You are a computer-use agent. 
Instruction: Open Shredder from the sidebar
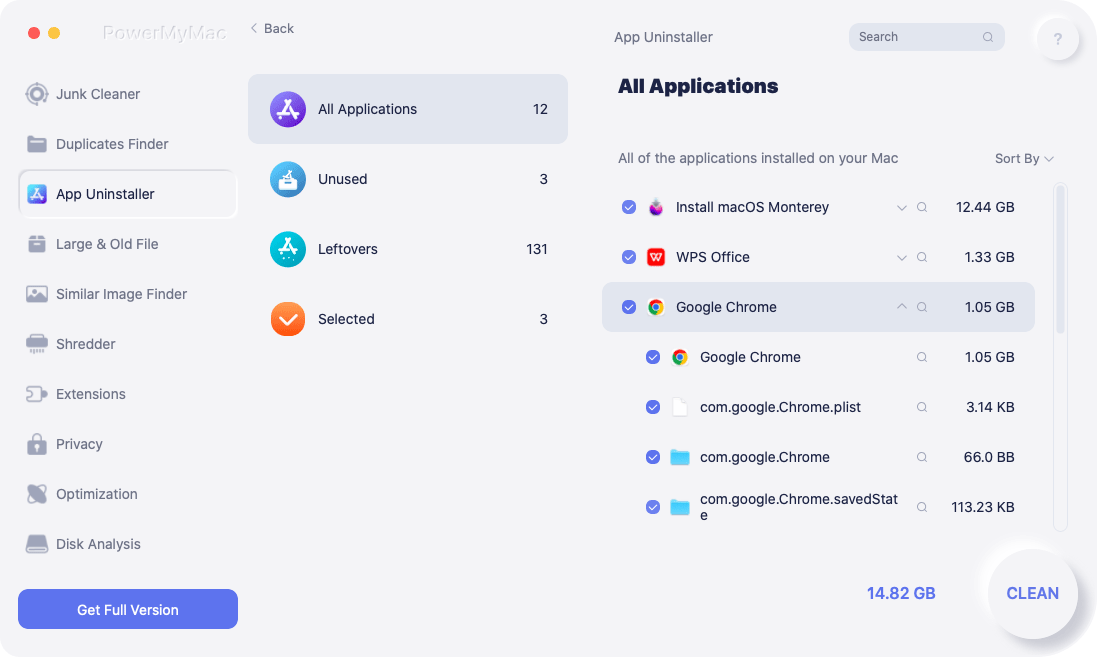[127, 344]
